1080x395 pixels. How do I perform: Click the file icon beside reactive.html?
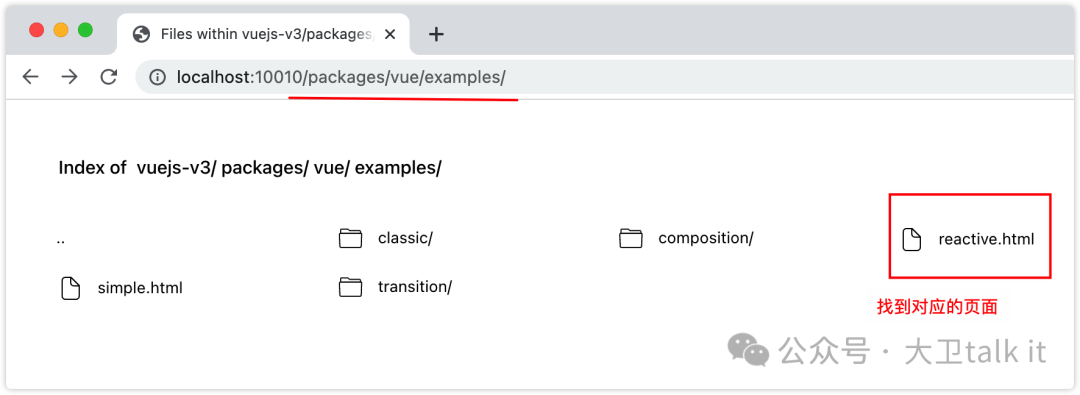pos(911,239)
